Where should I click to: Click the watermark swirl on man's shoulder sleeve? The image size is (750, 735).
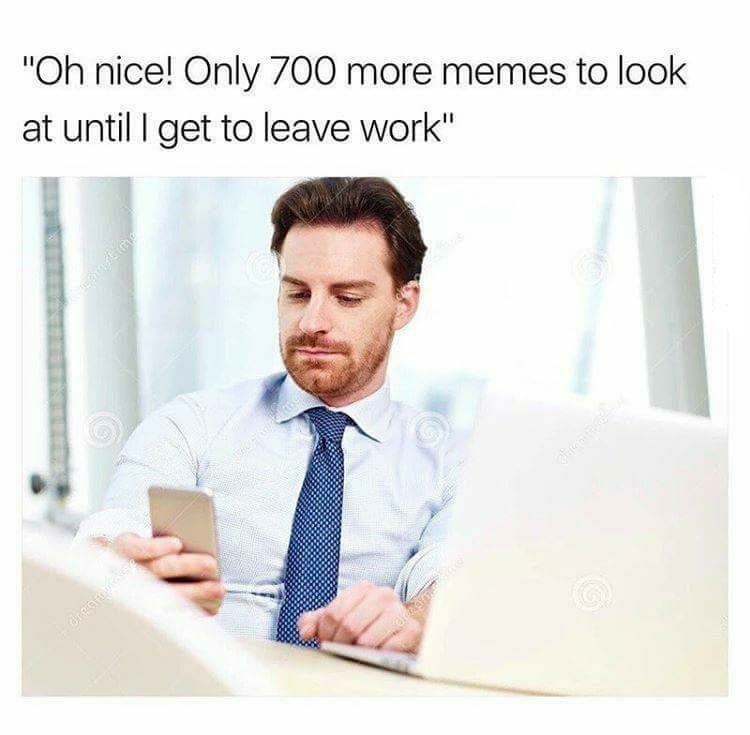(103, 427)
